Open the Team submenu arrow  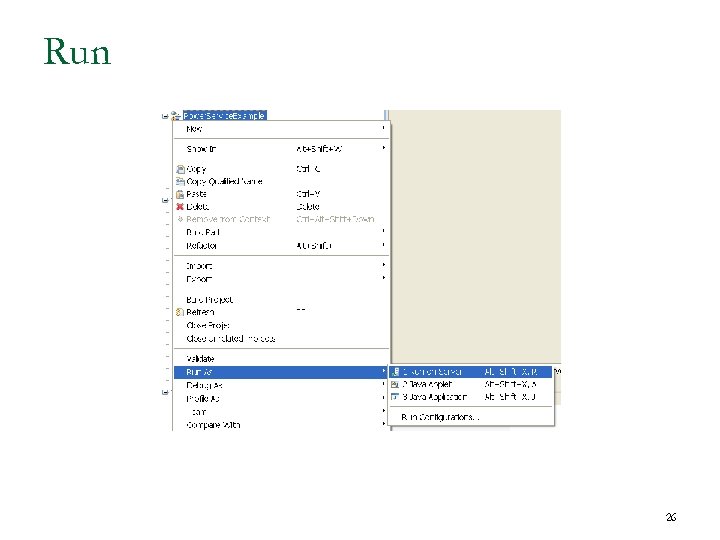[384, 411]
